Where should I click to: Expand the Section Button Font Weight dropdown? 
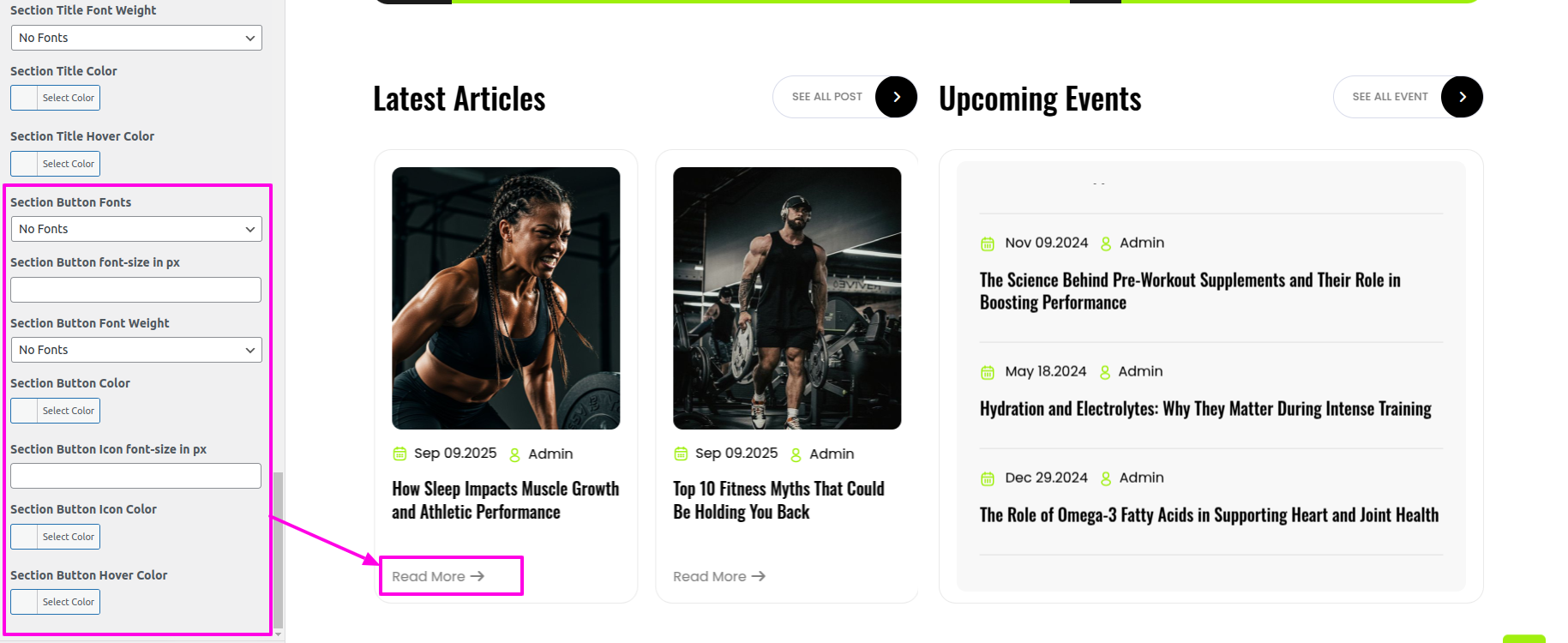point(136,350)
